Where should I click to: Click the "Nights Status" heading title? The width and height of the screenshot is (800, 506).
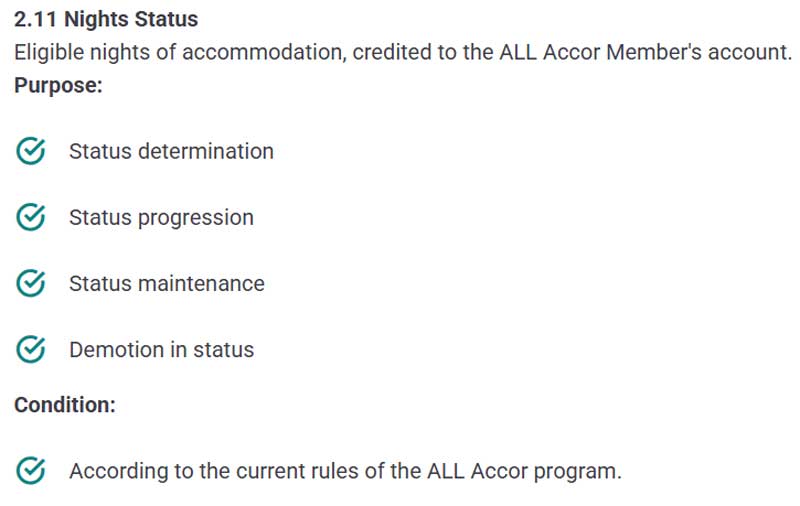(131, 19)
